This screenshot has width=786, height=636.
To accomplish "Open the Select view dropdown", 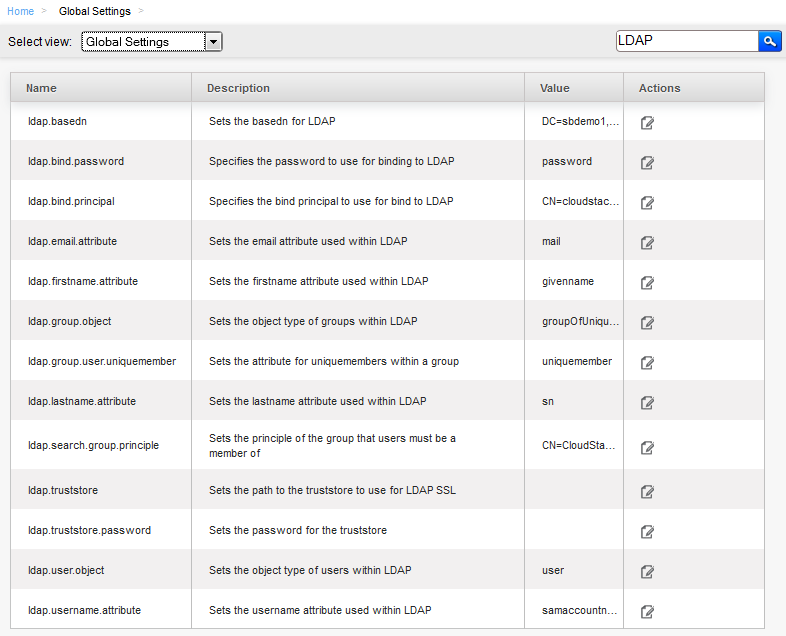I will click(152, 42).
